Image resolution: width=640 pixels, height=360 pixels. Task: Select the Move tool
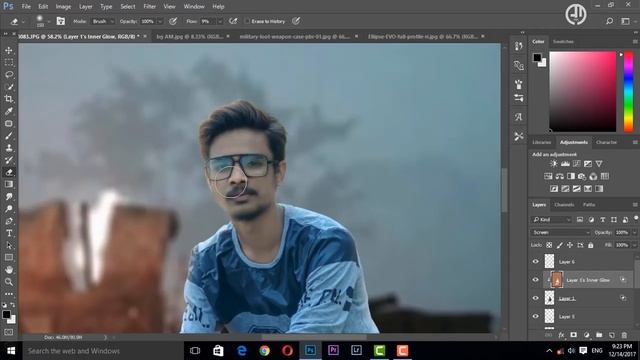9,50
